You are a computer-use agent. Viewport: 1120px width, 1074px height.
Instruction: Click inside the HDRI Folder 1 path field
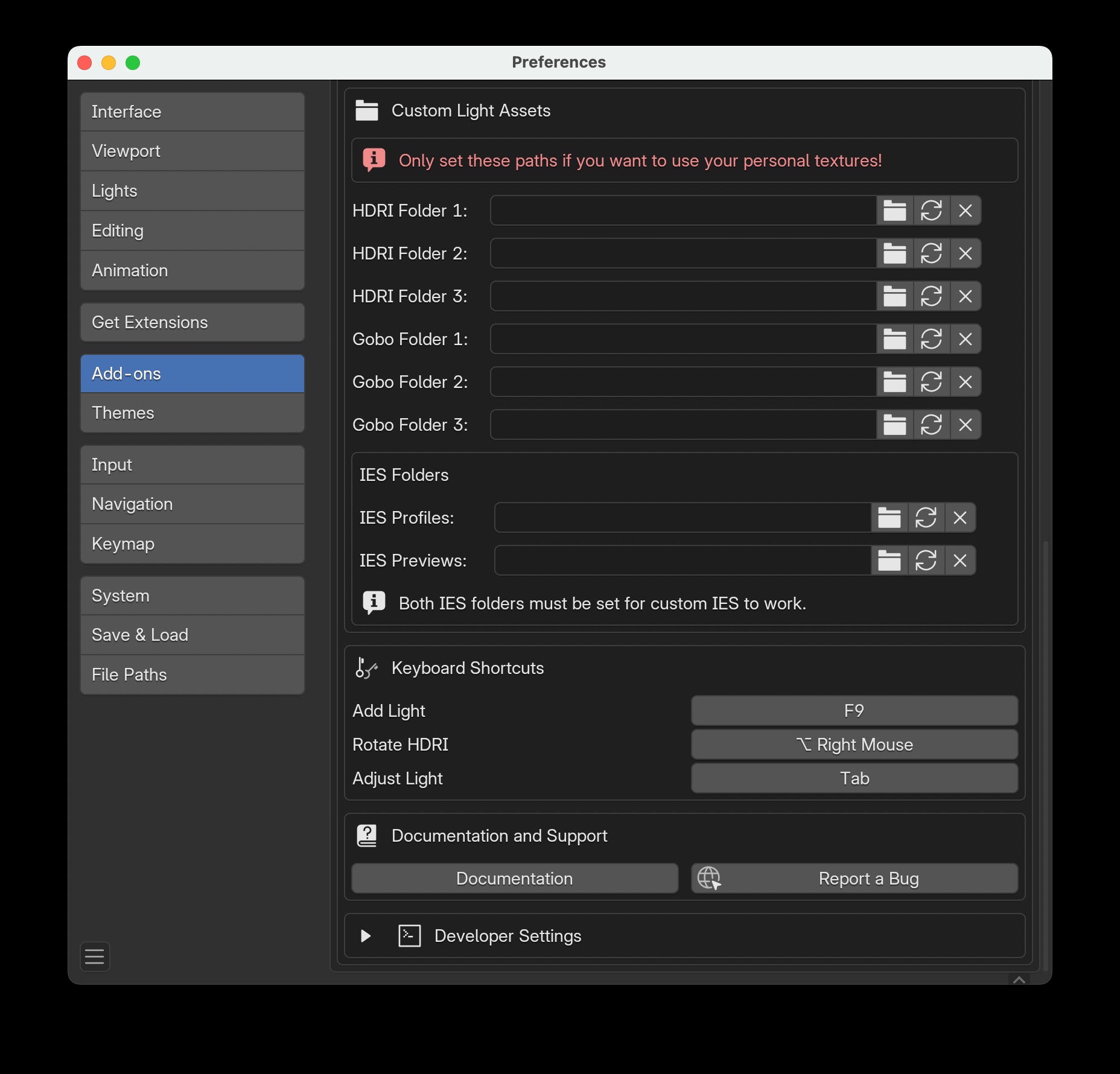pyautogui.click(x=682, y=211)
